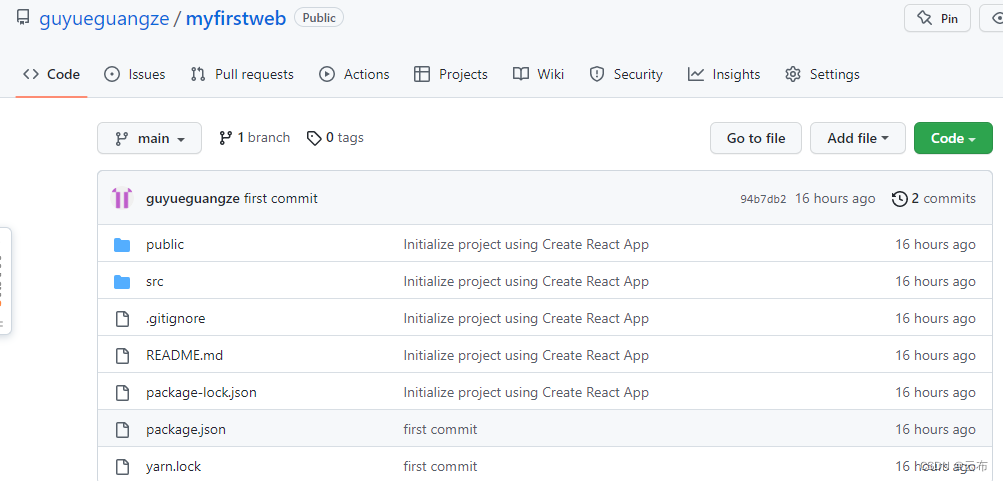
Task: Open the Pull requests tab
Action: click(x=242, y=74)
